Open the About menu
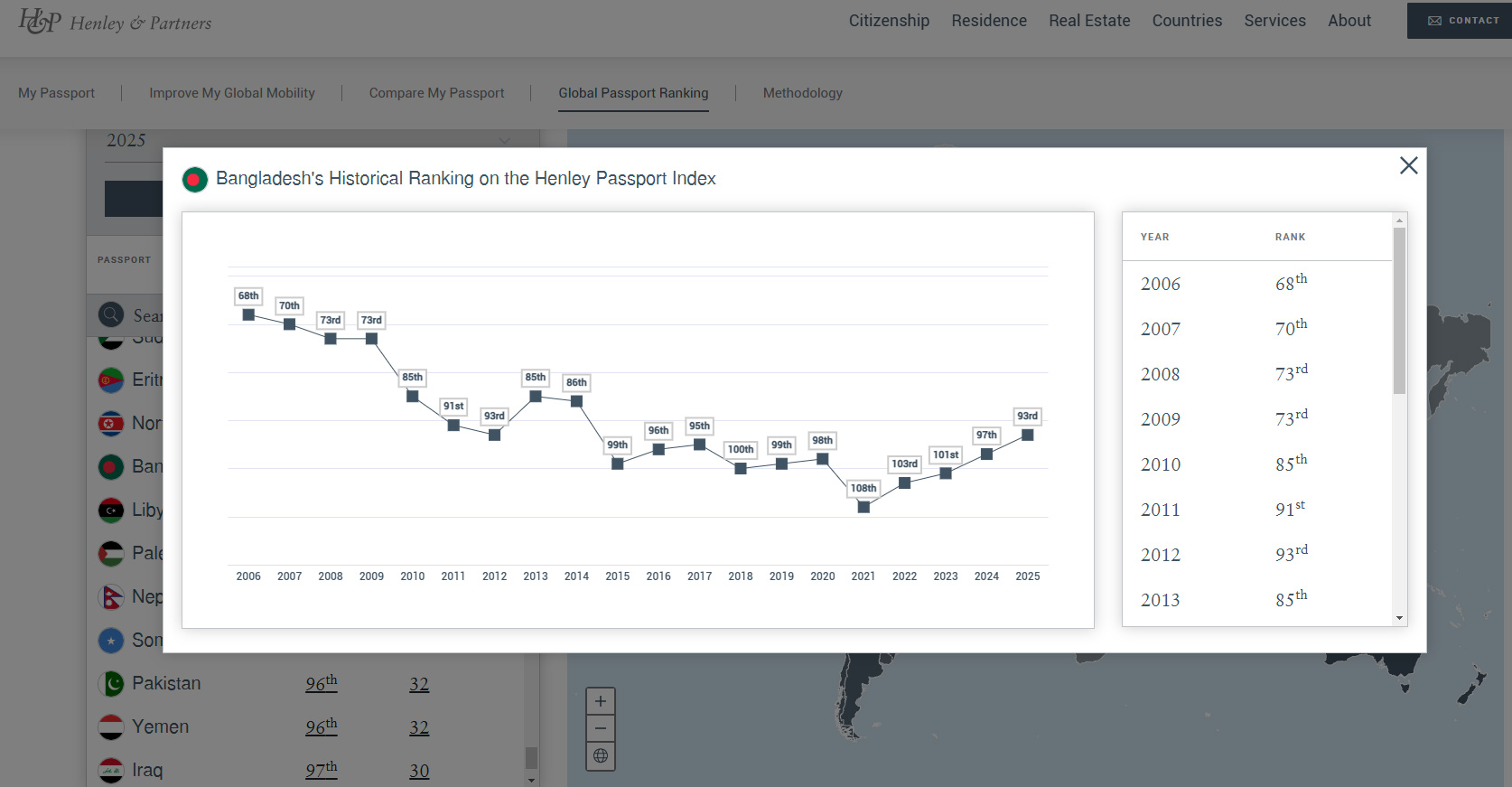Screen dimensions: 1512x787 click(x=1349, y=21)
